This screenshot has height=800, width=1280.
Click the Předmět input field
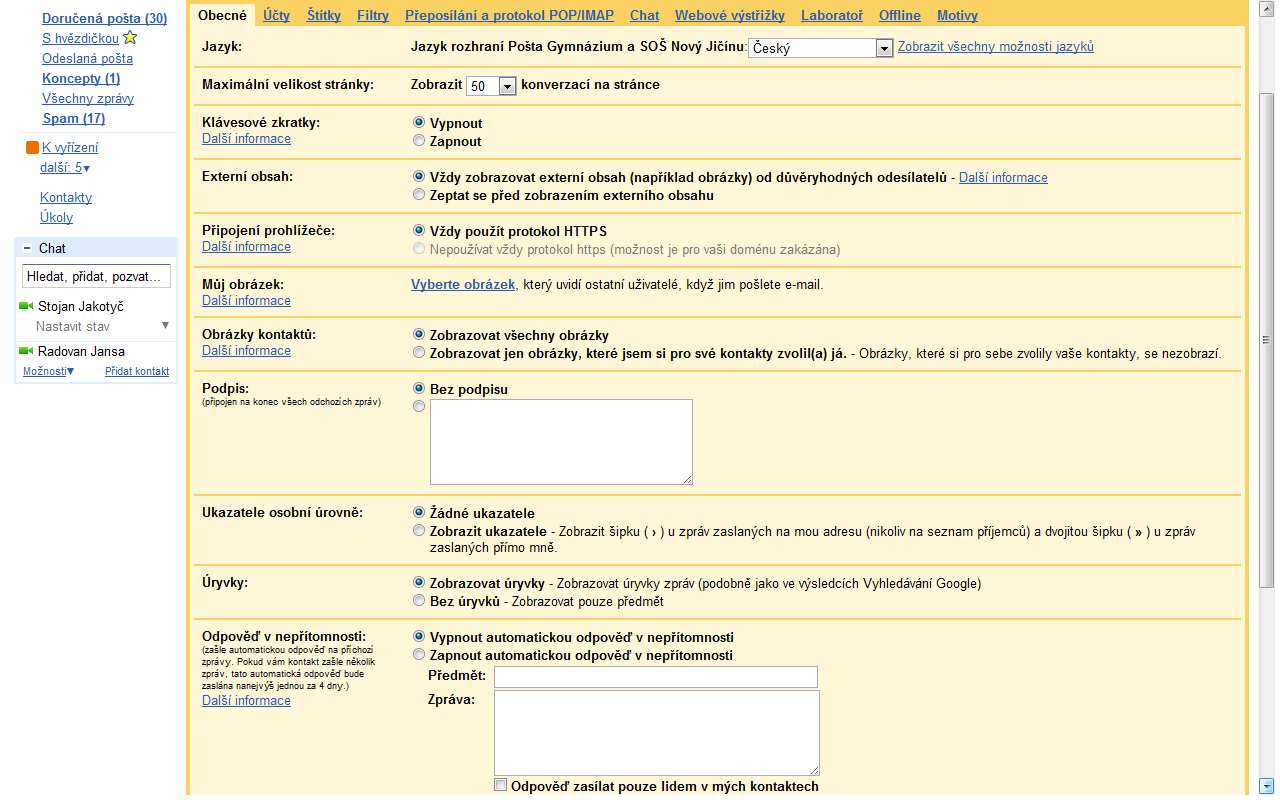click(x=656, y=677)
